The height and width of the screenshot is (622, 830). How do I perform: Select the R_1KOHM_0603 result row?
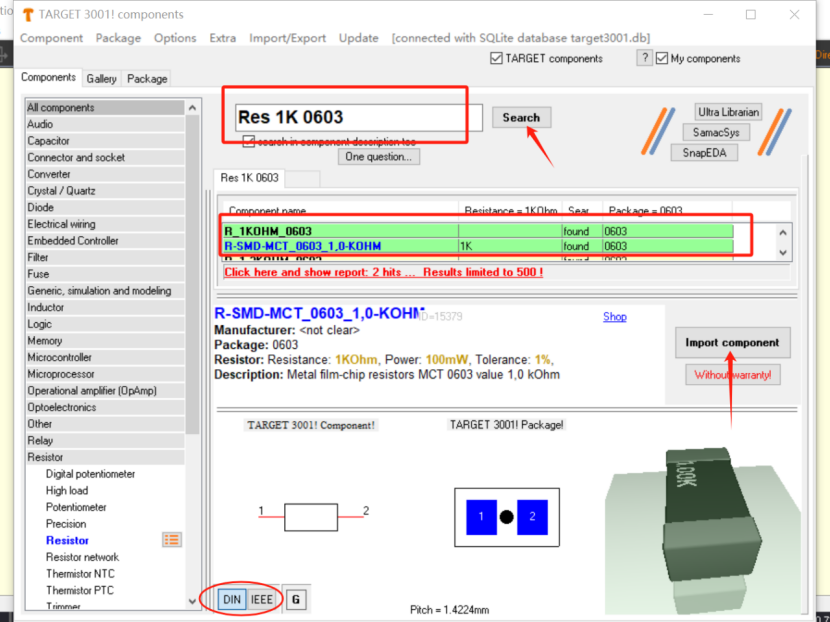tap(478, 231)
